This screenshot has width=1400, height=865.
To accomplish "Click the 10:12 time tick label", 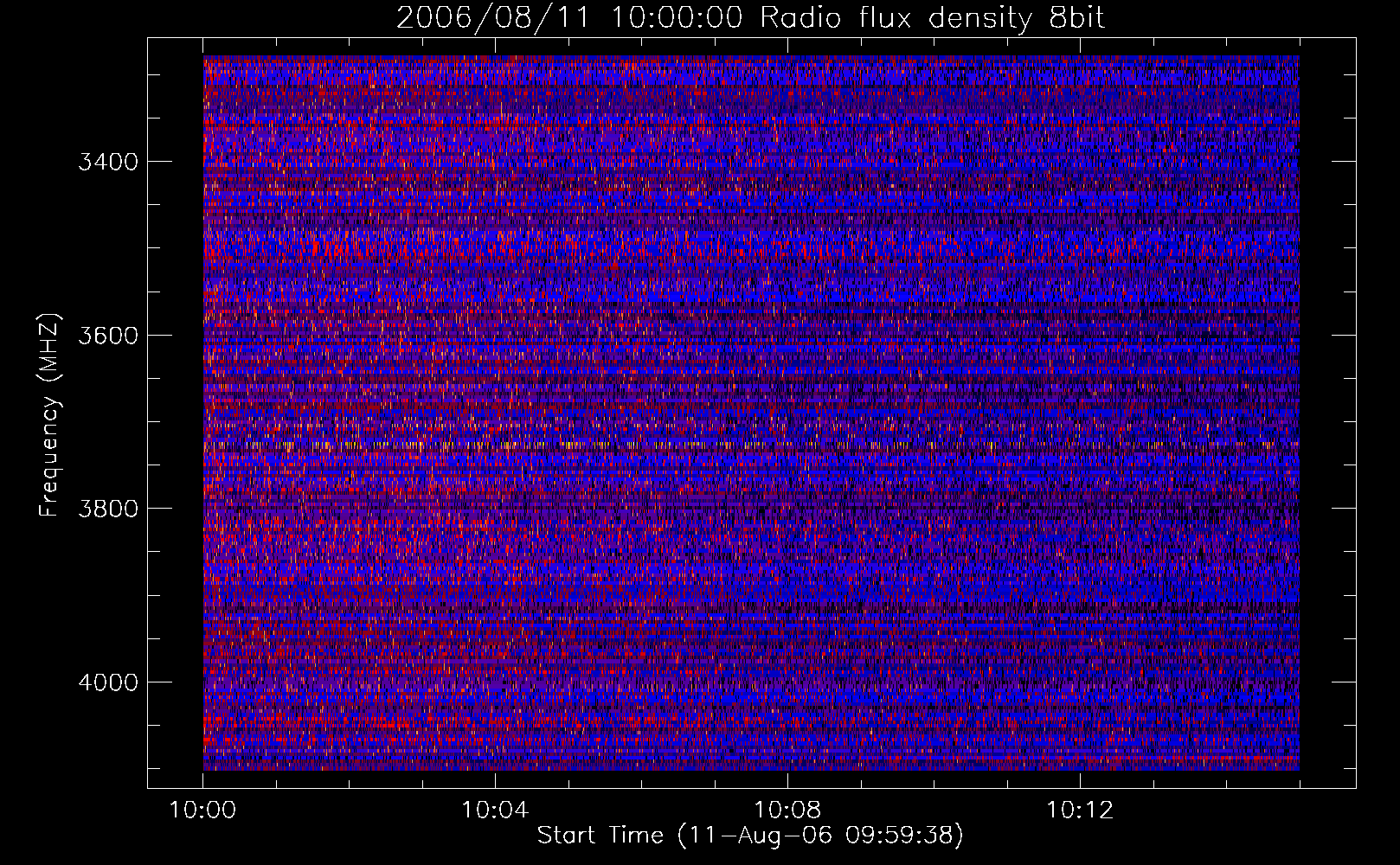I will (1080, 810).
